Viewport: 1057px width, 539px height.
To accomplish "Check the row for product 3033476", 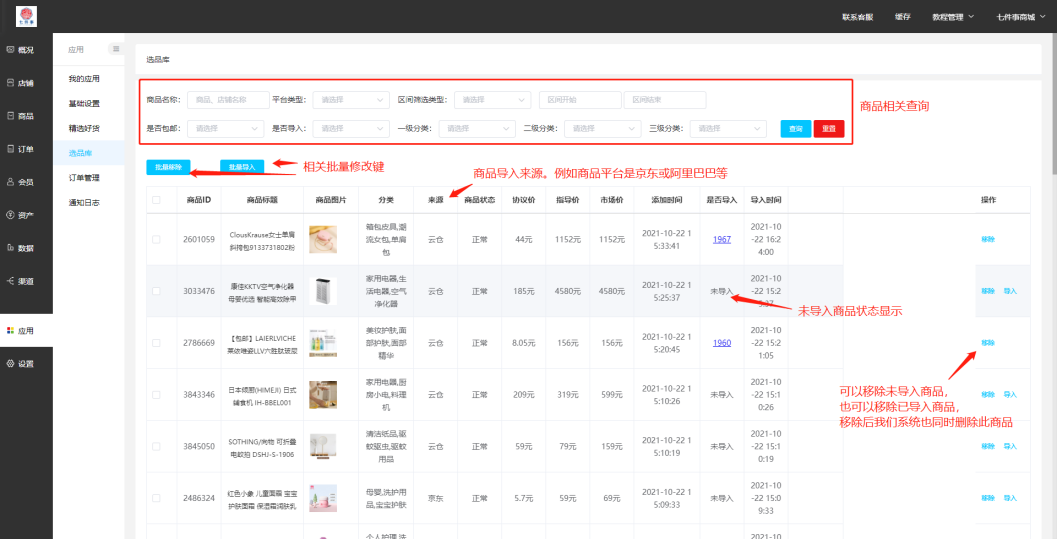I will coord(156,291).
